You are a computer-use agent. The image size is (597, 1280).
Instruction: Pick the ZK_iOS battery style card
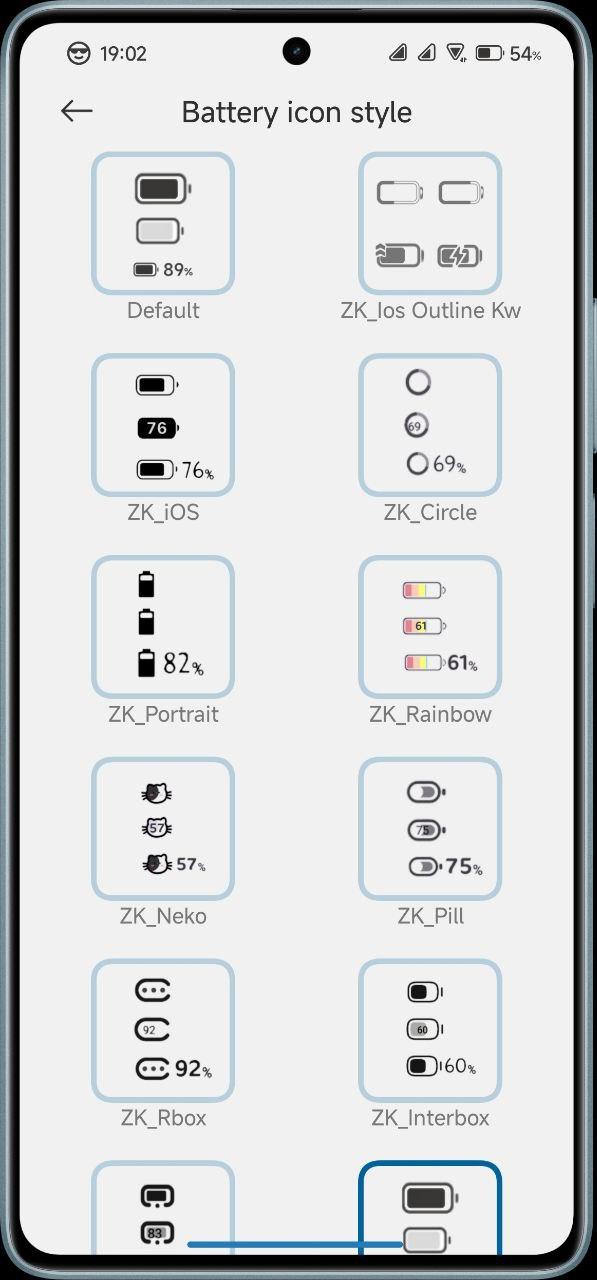tap(163, 425)
